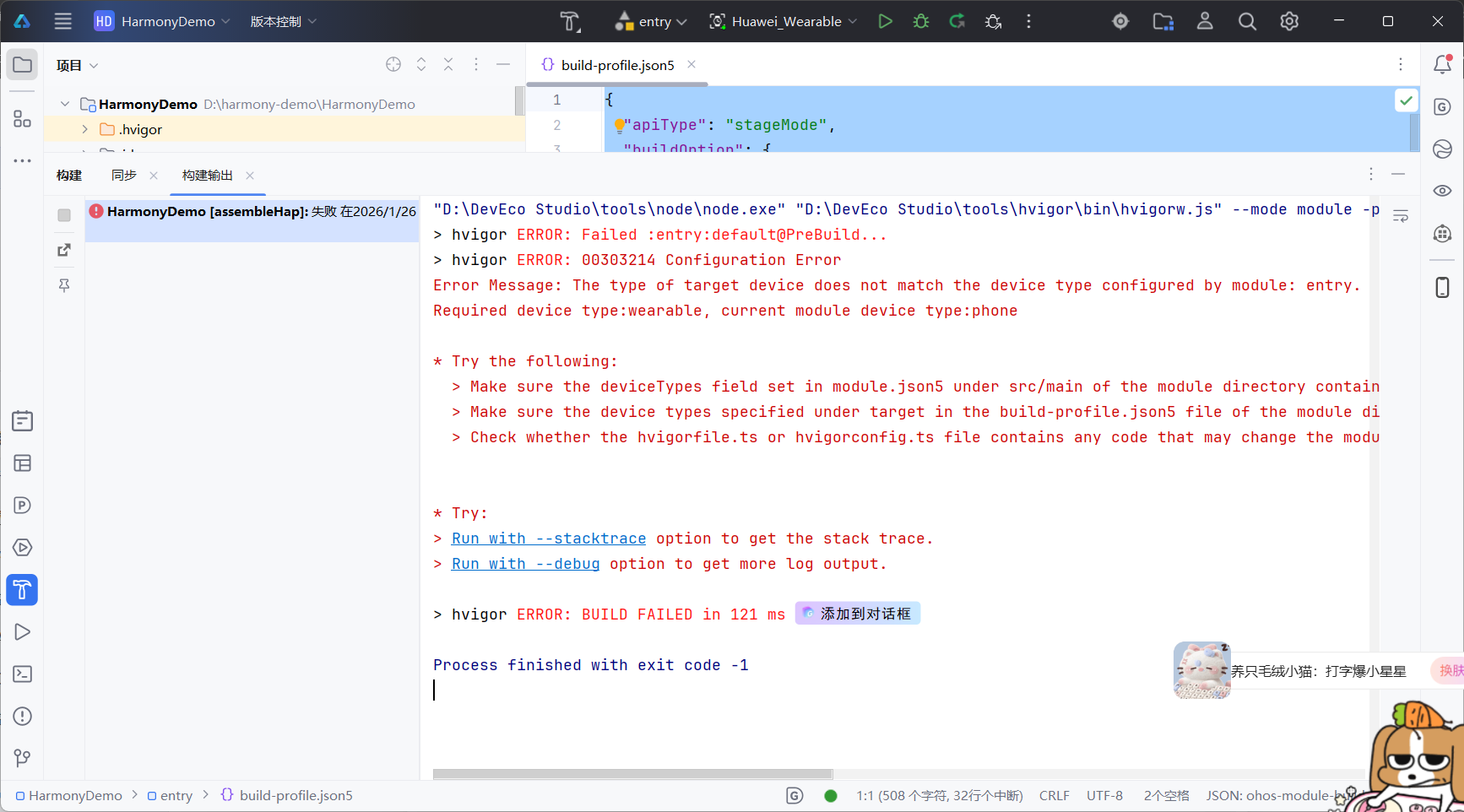Click the attach debugger to process icon
Viewport: 1464px width, 812px height.
(993, 21)
